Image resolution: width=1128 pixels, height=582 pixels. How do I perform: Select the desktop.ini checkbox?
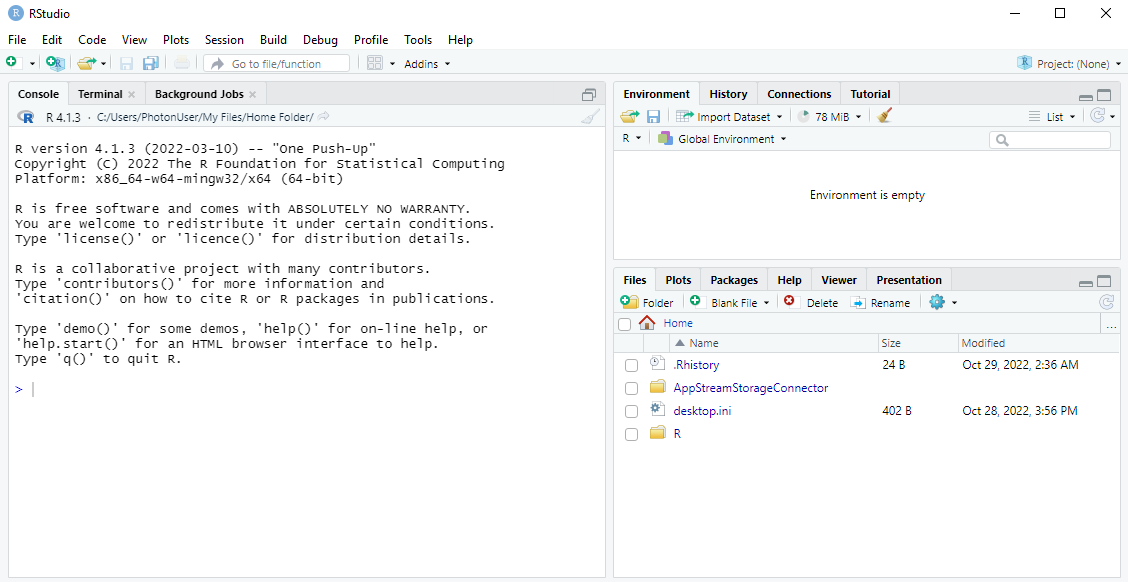click(x=631, y=412)
